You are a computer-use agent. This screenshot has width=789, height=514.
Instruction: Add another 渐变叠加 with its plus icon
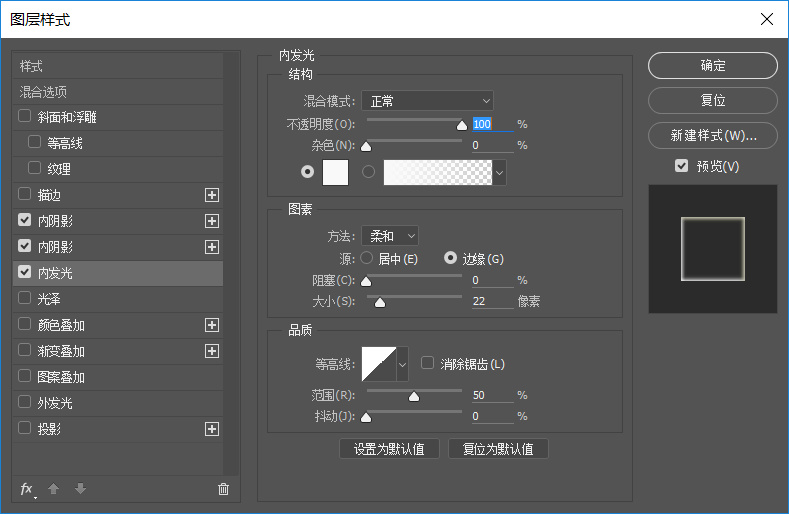coord(211,351)
